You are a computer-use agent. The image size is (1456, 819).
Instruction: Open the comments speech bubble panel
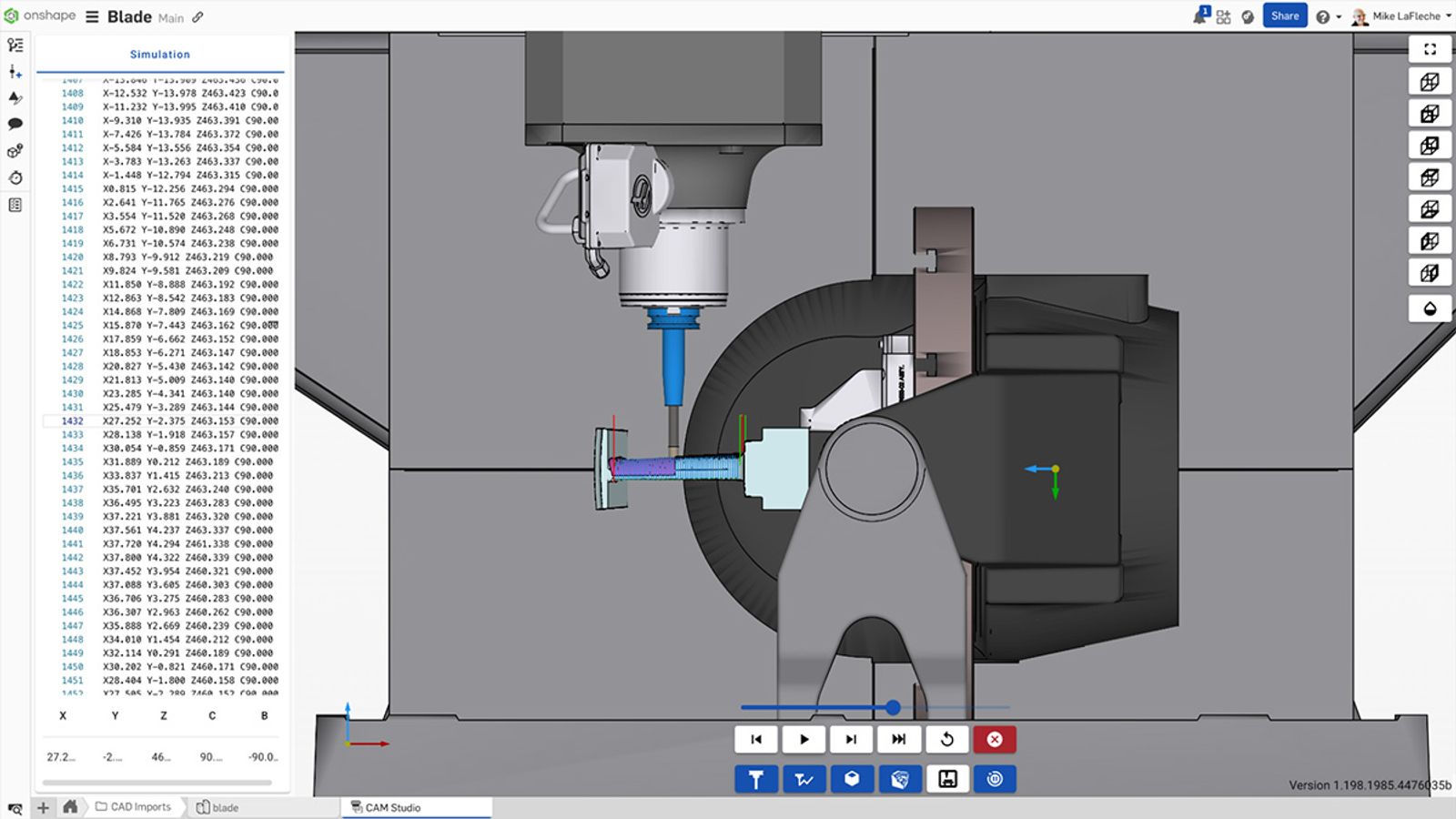pyautogui.click(x=15, y=124)
